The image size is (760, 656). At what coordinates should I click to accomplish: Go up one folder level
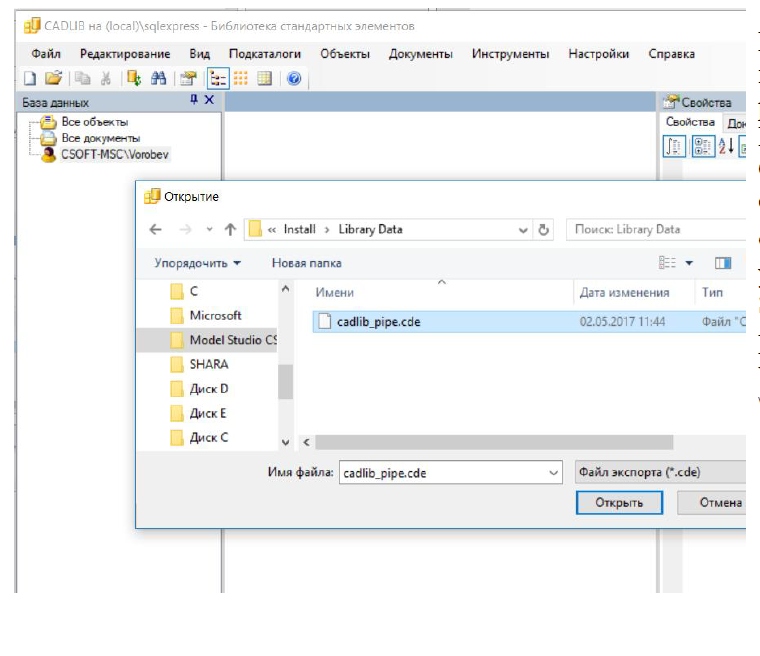point(230,229)
